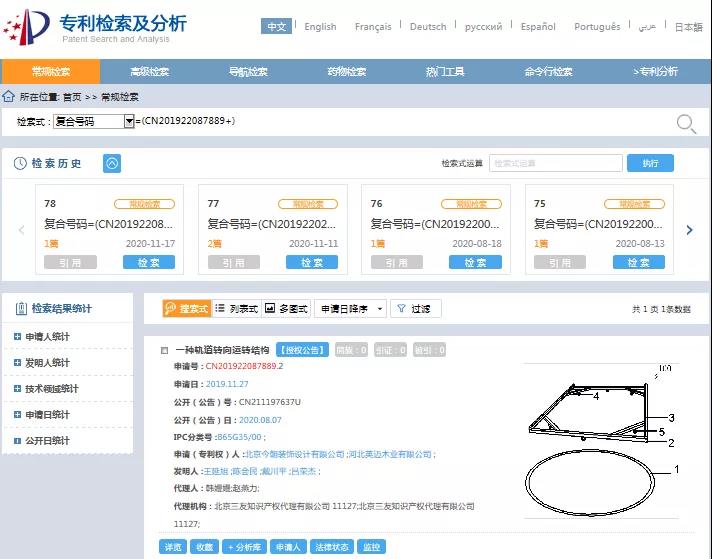Tick the checkbox beside 一种轨道转向运转结构
The width and height of the screenshot is (712, 559).
[x=164, y=350]
